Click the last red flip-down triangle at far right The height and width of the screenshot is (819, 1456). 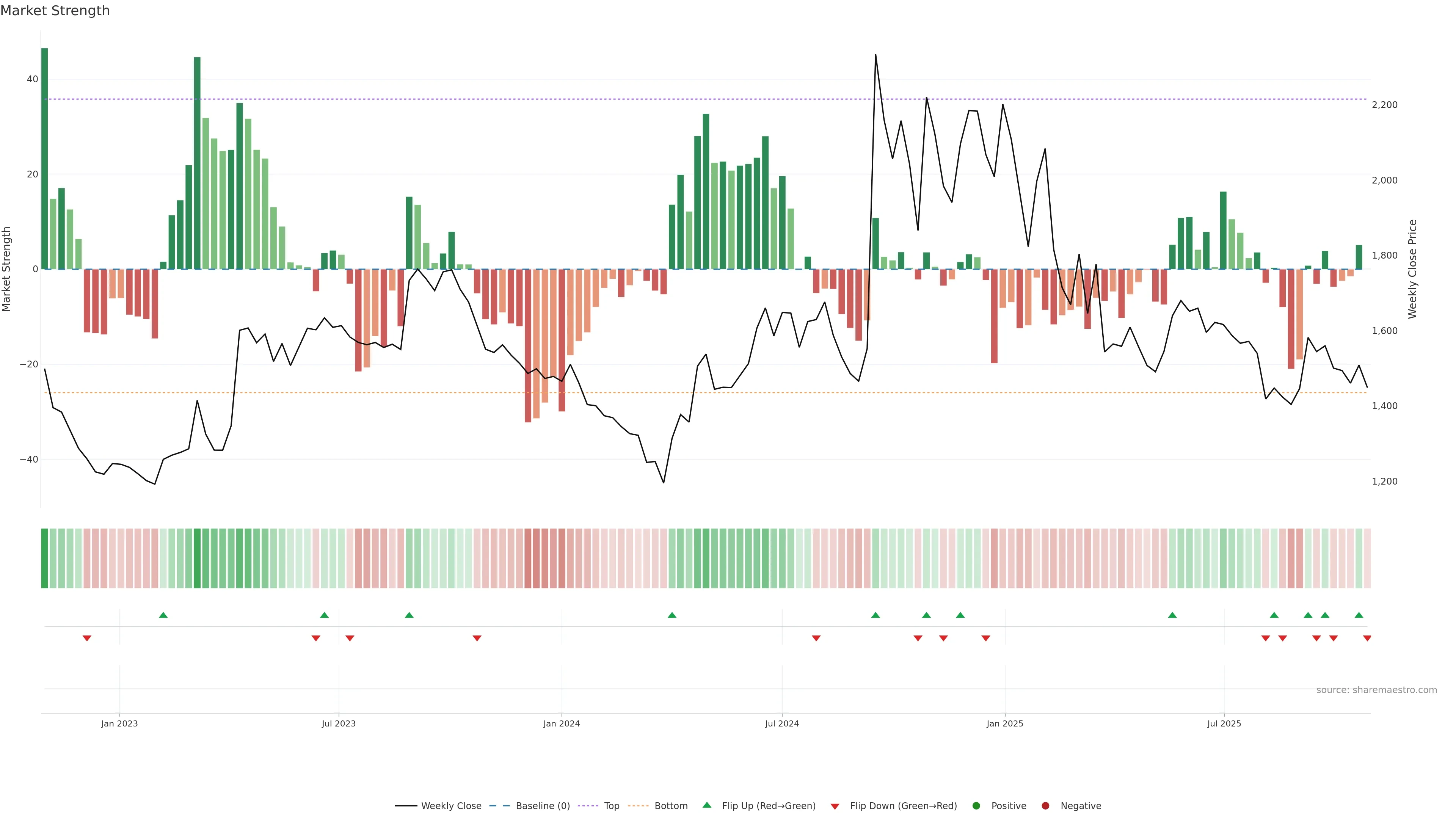[1367, 638]
